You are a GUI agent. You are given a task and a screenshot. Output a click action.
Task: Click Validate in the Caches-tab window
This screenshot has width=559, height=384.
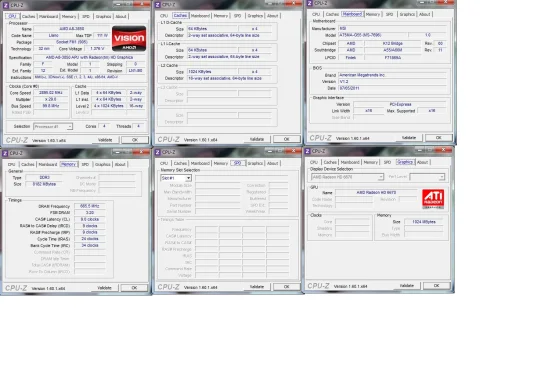(257, 139)
